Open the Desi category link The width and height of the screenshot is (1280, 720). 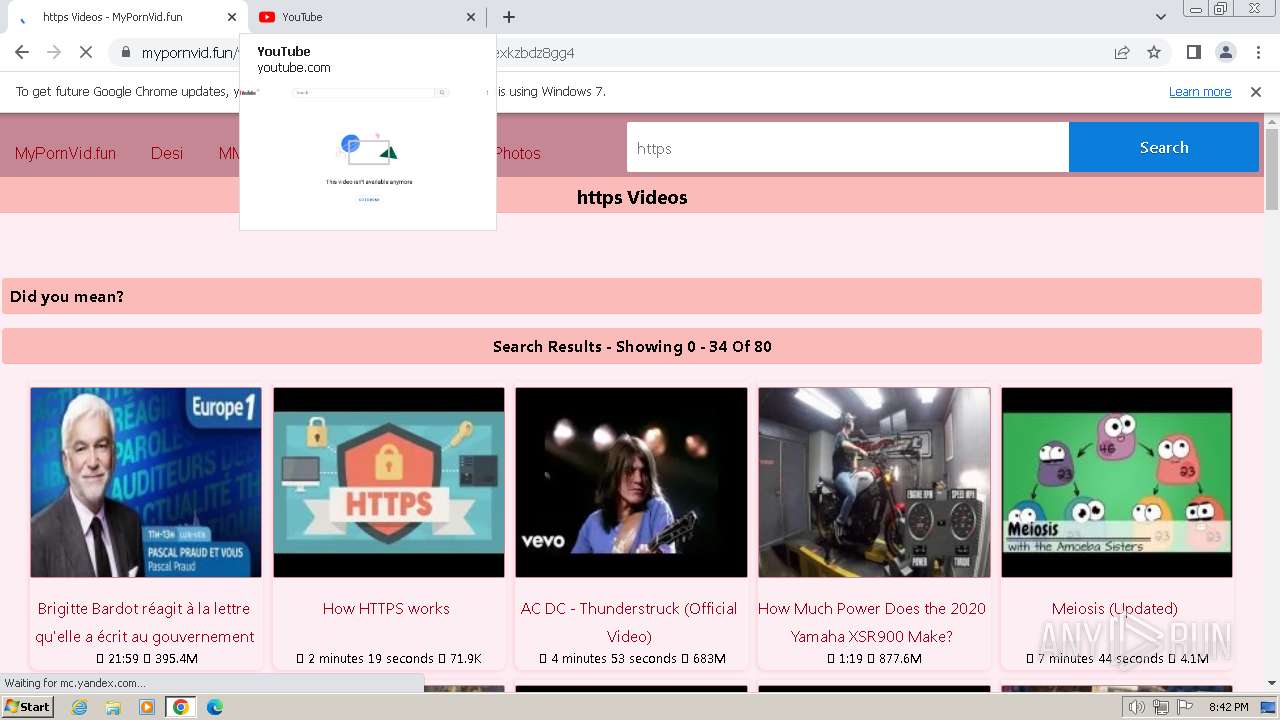(167, 153)
